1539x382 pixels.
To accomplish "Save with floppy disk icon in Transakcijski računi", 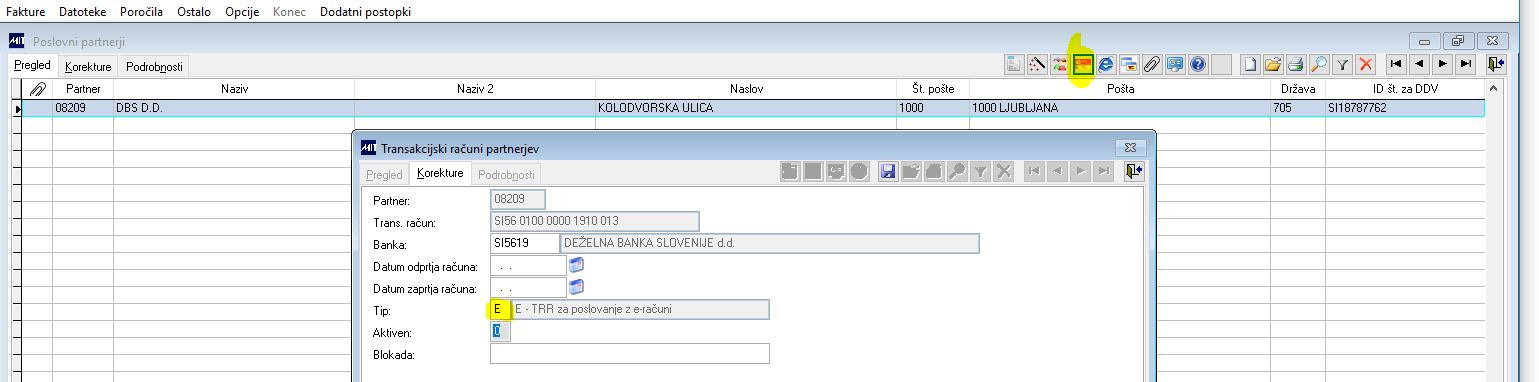I will pos(887,172).
